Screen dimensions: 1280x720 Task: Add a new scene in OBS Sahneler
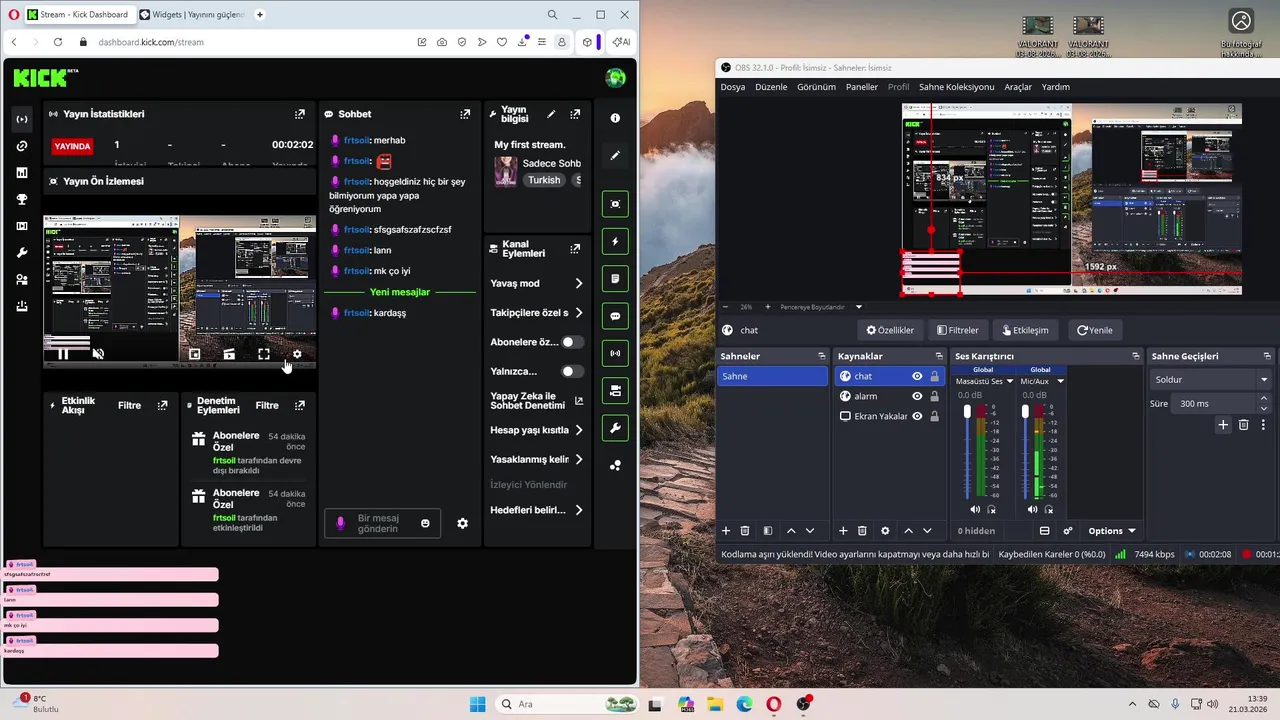[727, 531]
